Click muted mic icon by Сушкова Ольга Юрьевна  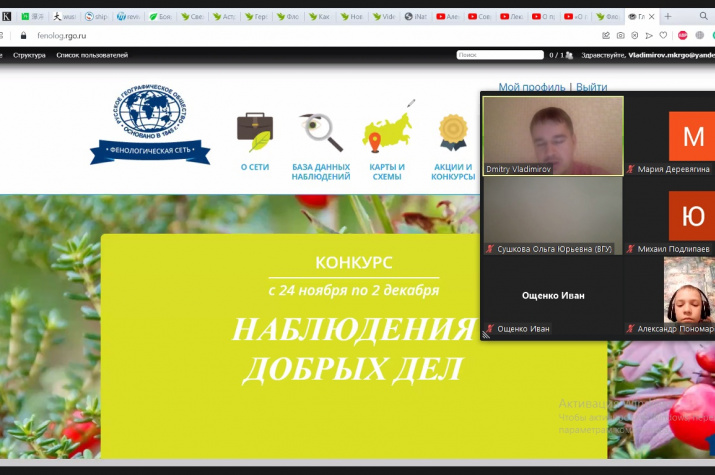point(490,249)
